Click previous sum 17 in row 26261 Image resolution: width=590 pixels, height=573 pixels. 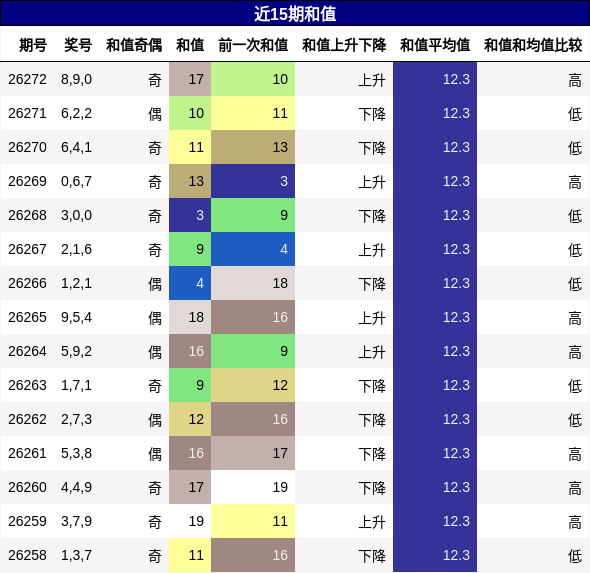pos(253,453)
